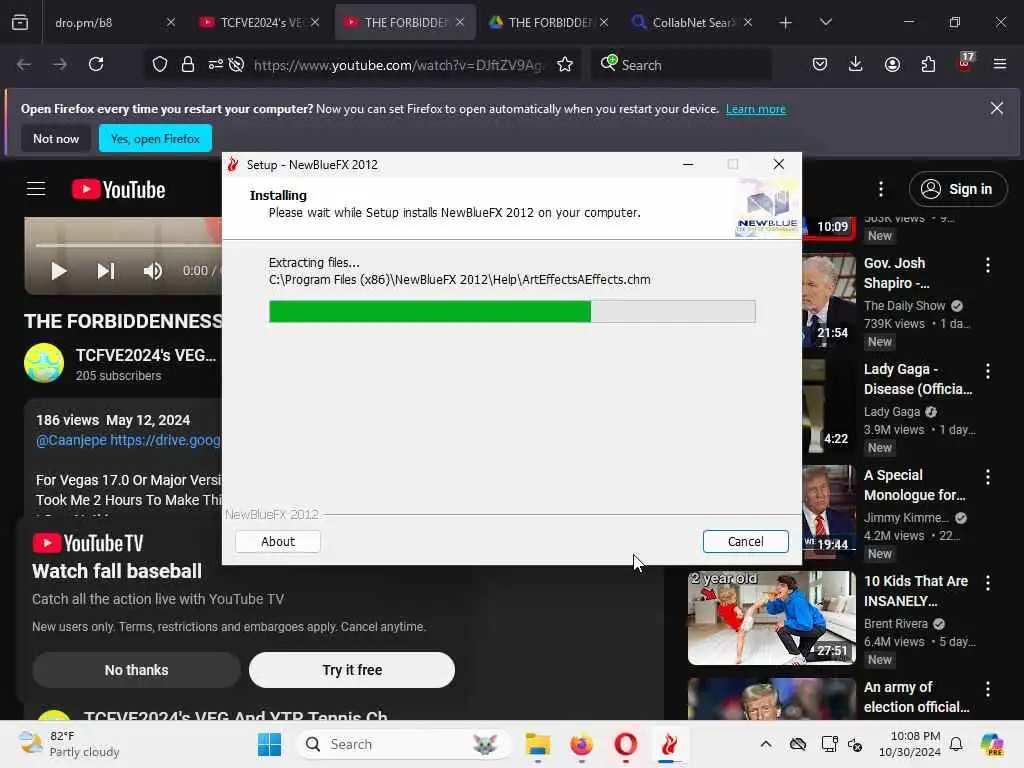Open the Copilot icon in the taskbar
Viewport: 1024px width, 768px height.
(992, 744)
